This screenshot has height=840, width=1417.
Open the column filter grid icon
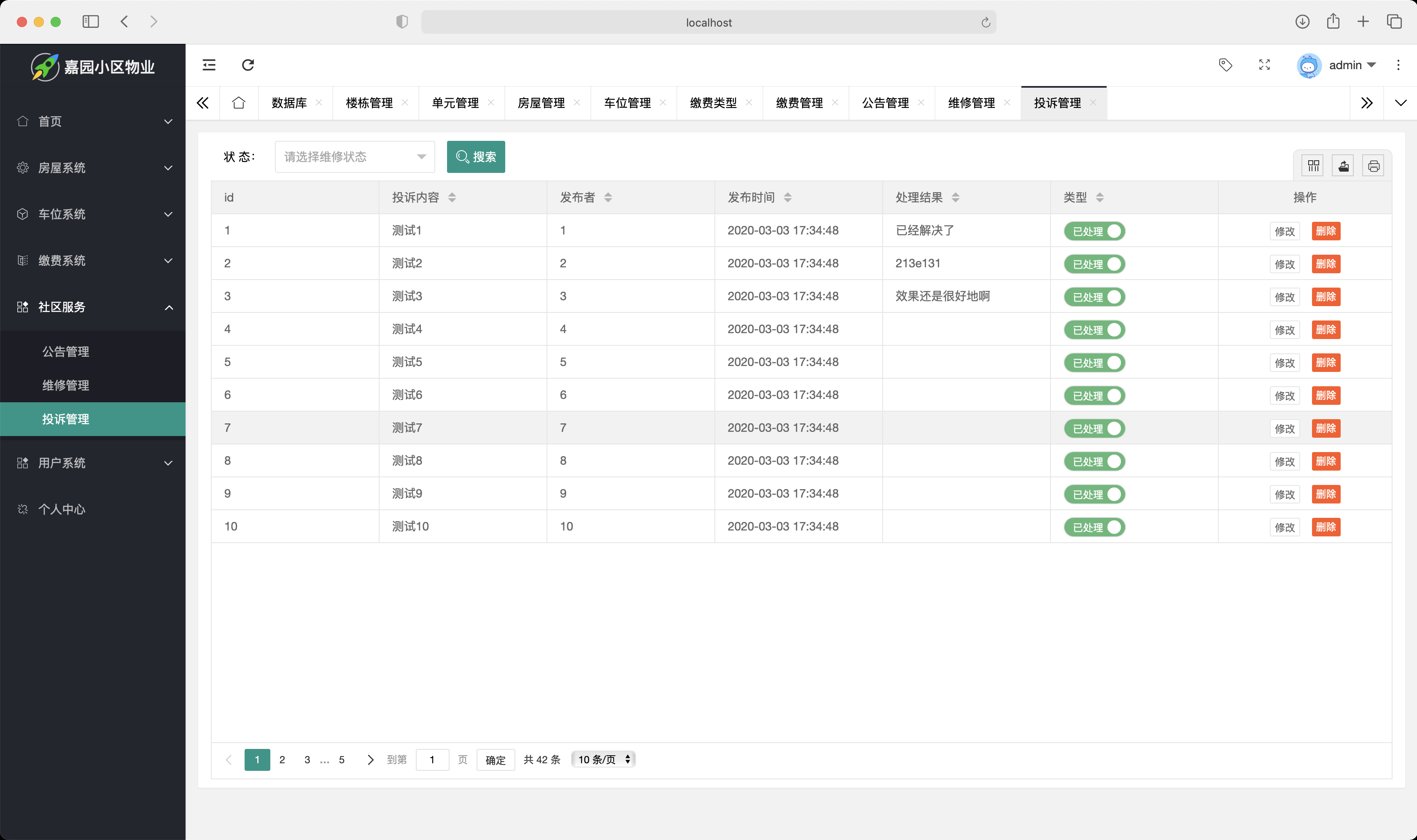(1313, 166)
